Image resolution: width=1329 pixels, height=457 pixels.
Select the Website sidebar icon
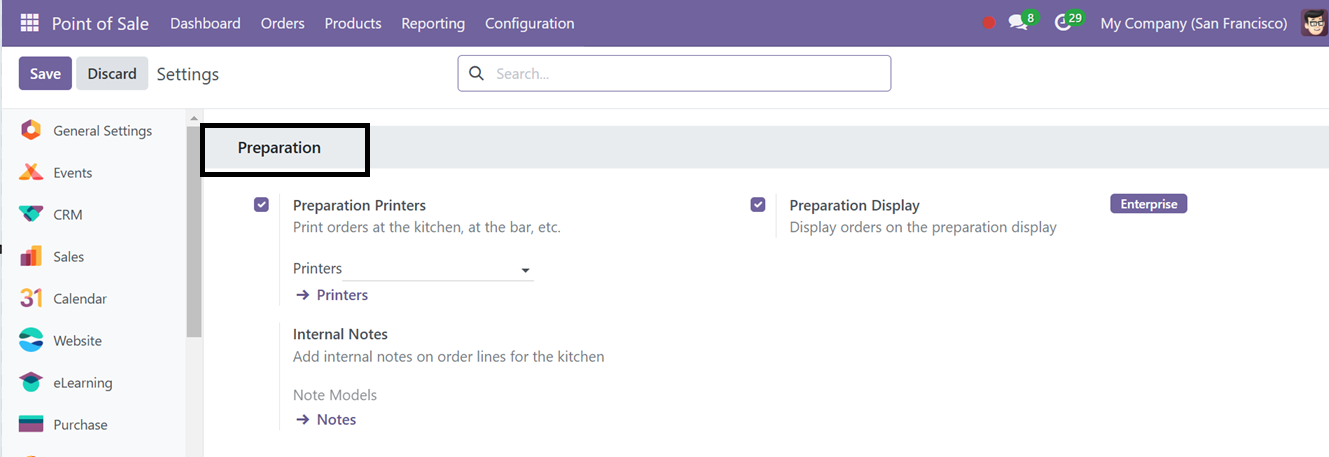pyautogui.click(x=31, y=341)
